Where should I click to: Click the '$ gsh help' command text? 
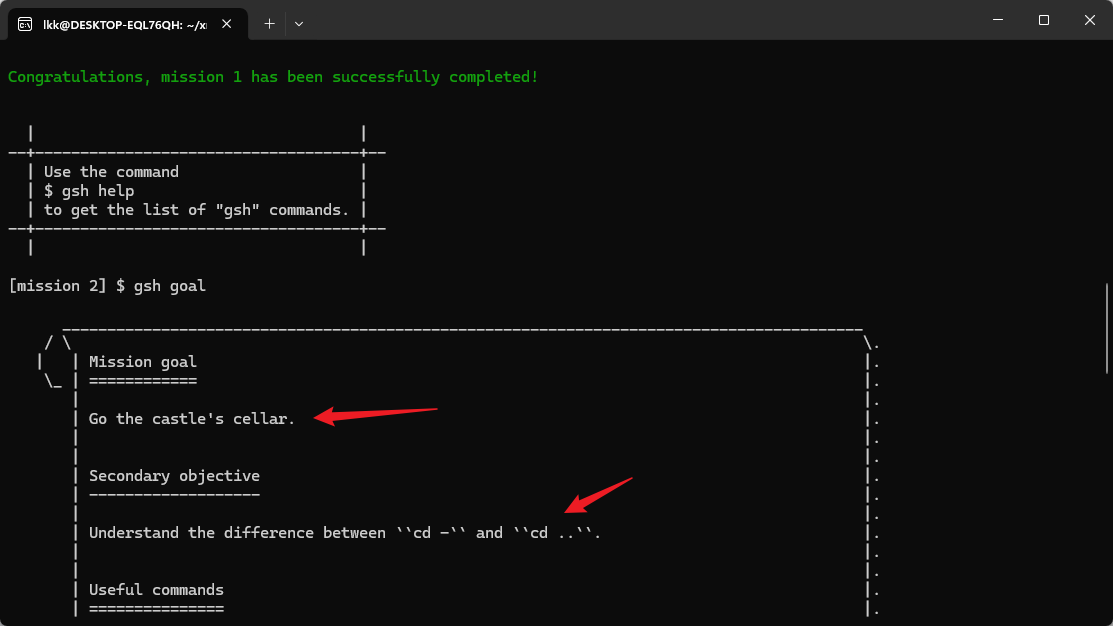point(89,191)
